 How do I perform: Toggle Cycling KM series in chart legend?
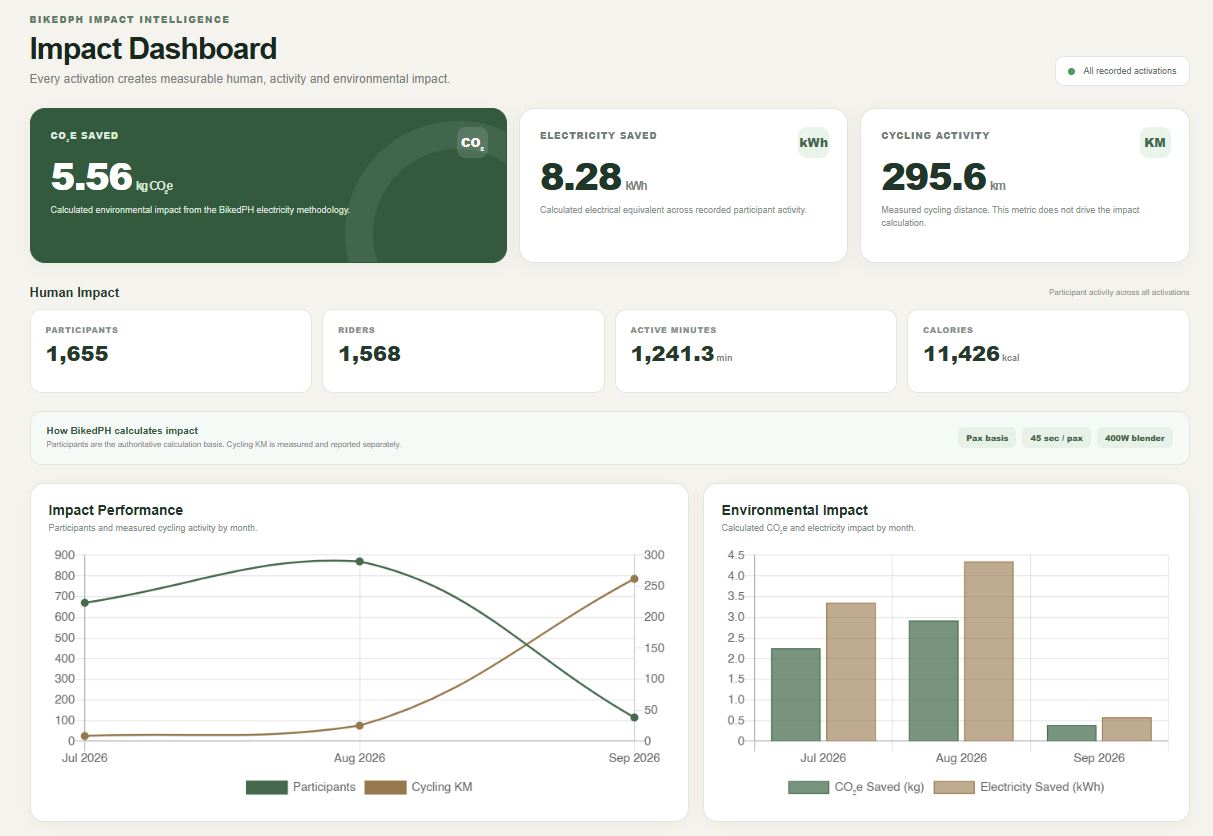click(418, 787)
